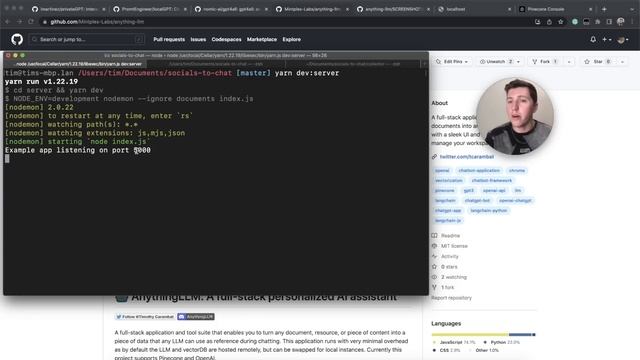
Task: Click the Unwatch button
Action: tap(496, 62)
